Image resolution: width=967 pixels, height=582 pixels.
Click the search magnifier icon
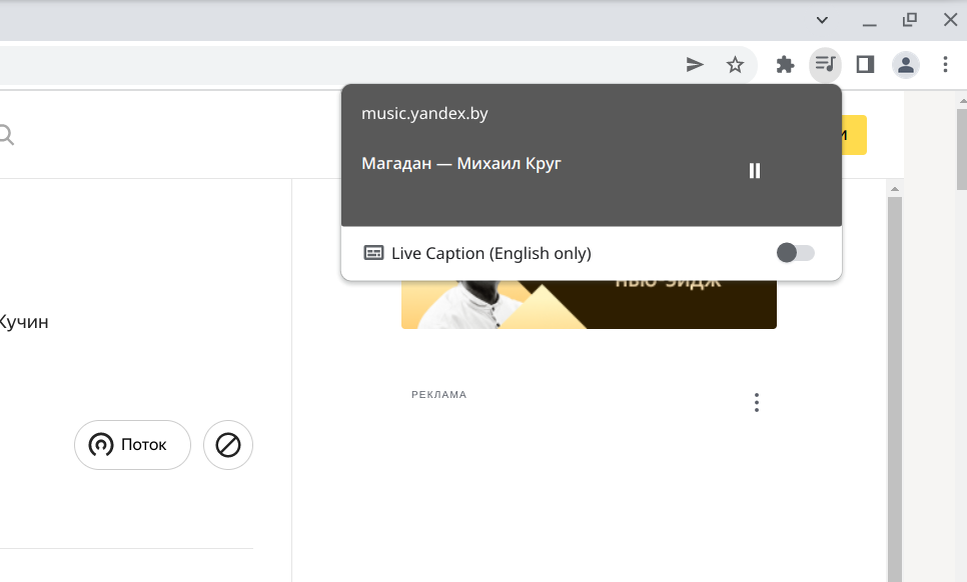[6, 134]
